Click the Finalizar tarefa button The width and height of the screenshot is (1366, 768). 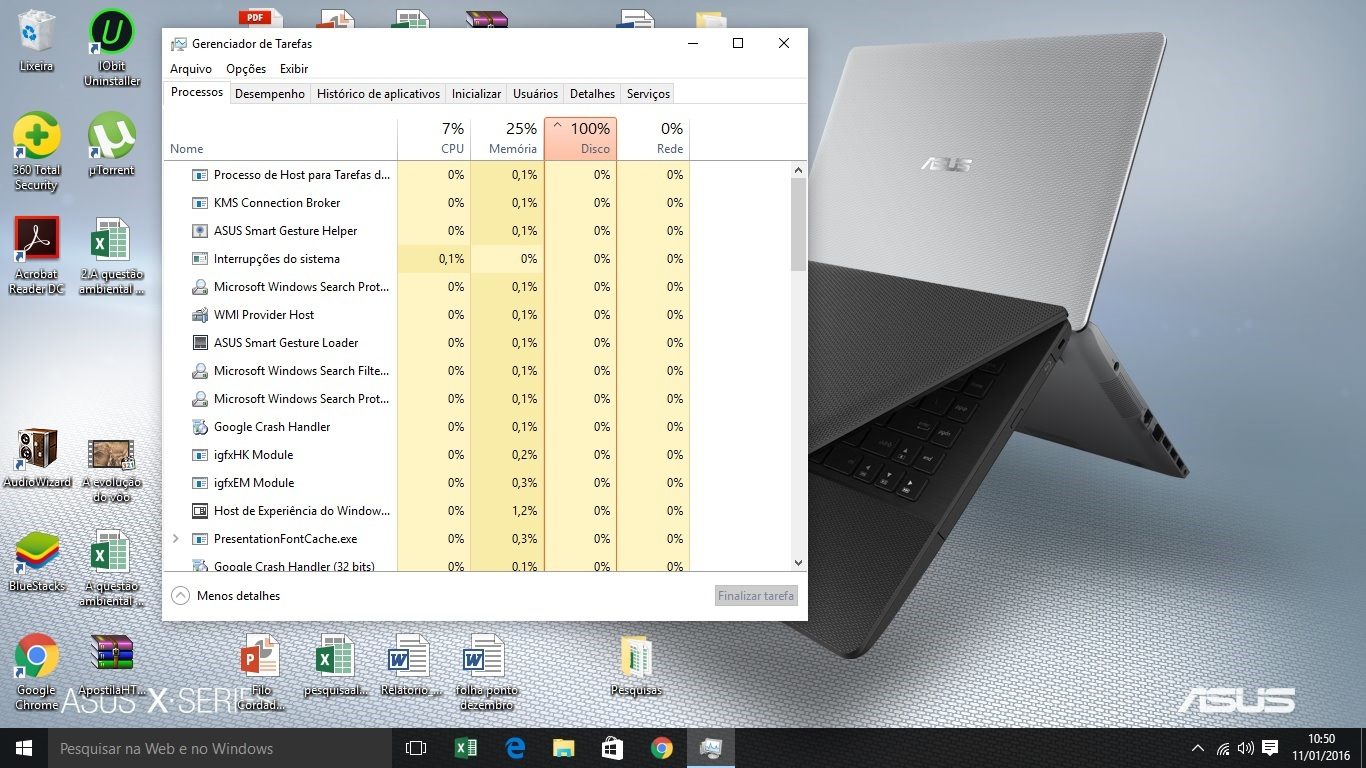coord(757,596)
